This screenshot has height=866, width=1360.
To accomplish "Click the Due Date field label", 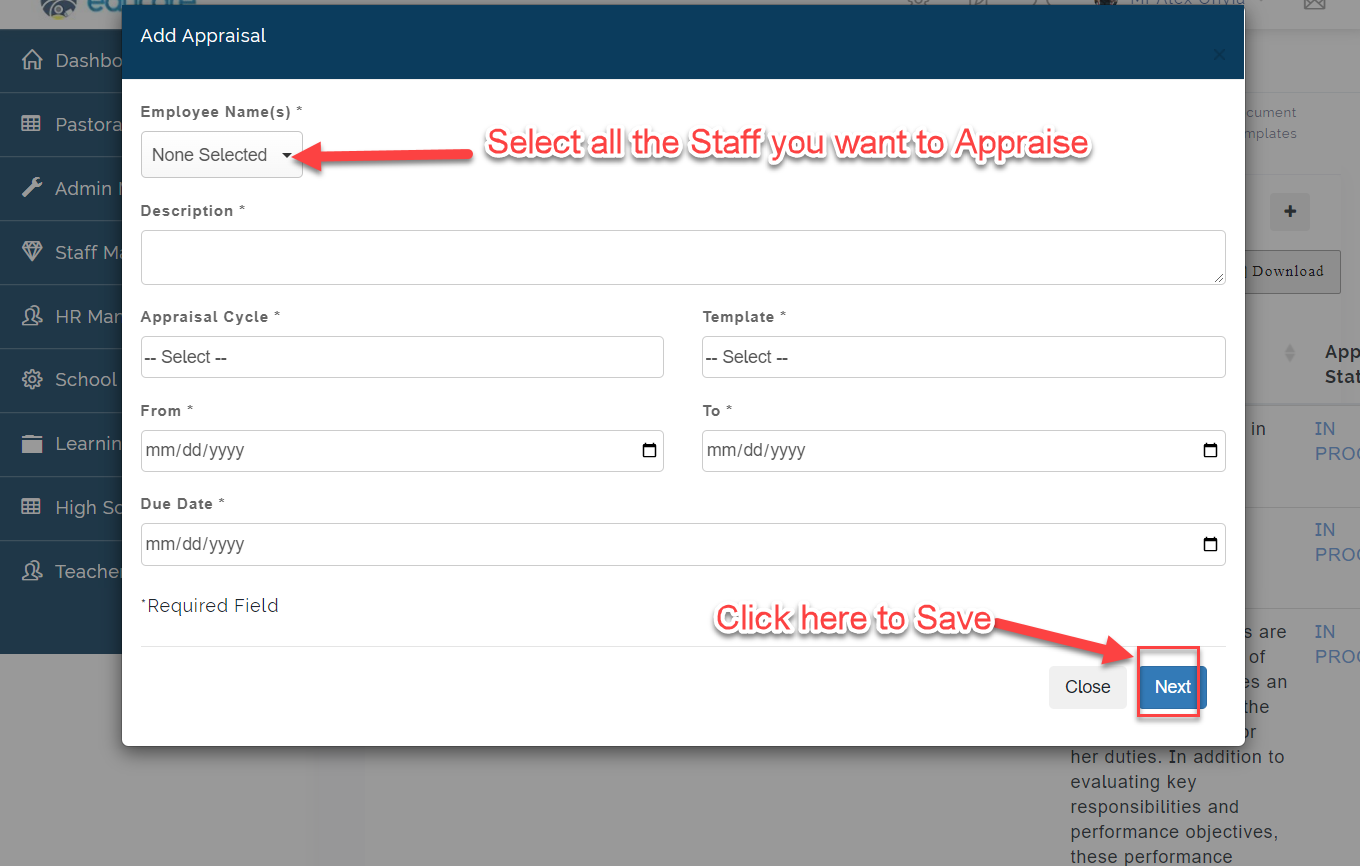I will coord(183,504).
